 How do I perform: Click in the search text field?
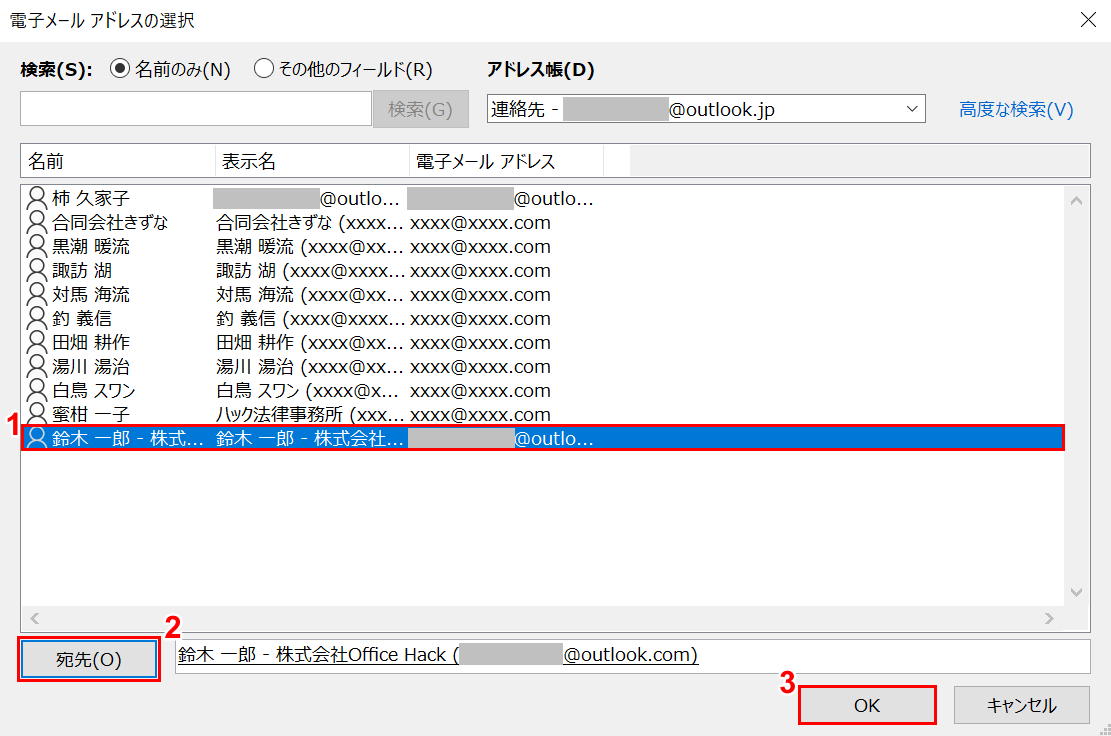click(x=196, y=109)
